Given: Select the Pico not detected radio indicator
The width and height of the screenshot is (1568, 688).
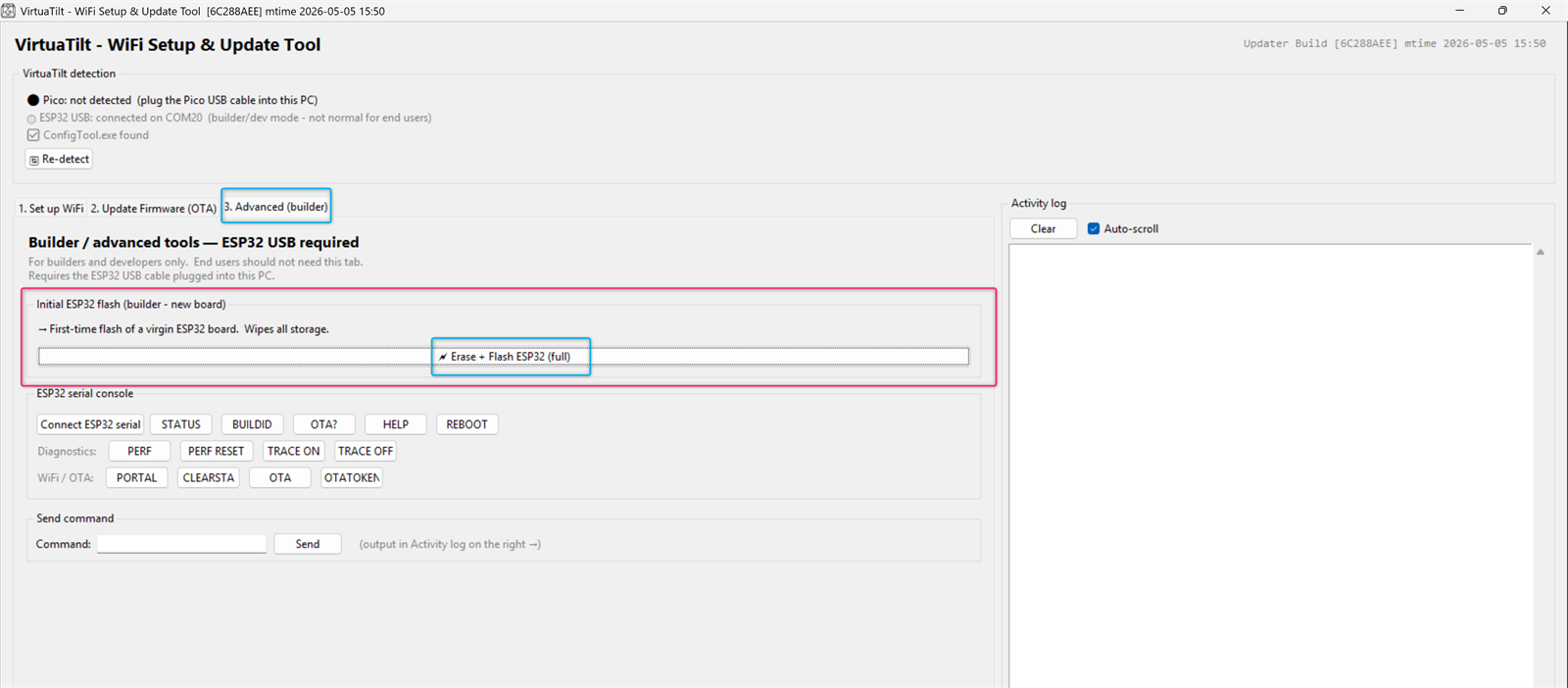Looking at the screenshot, I should click(x=33, y=100).
